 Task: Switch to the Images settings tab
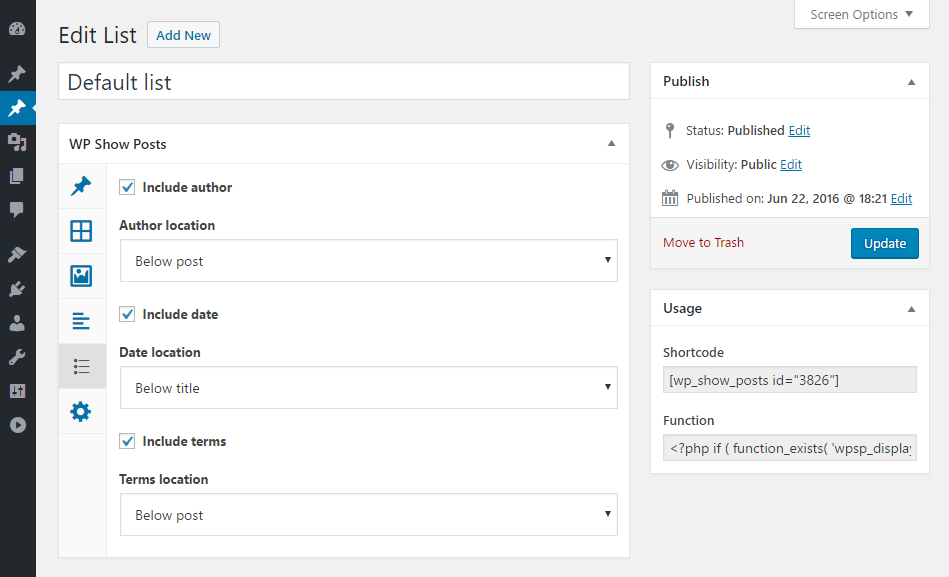click(81, 276)
